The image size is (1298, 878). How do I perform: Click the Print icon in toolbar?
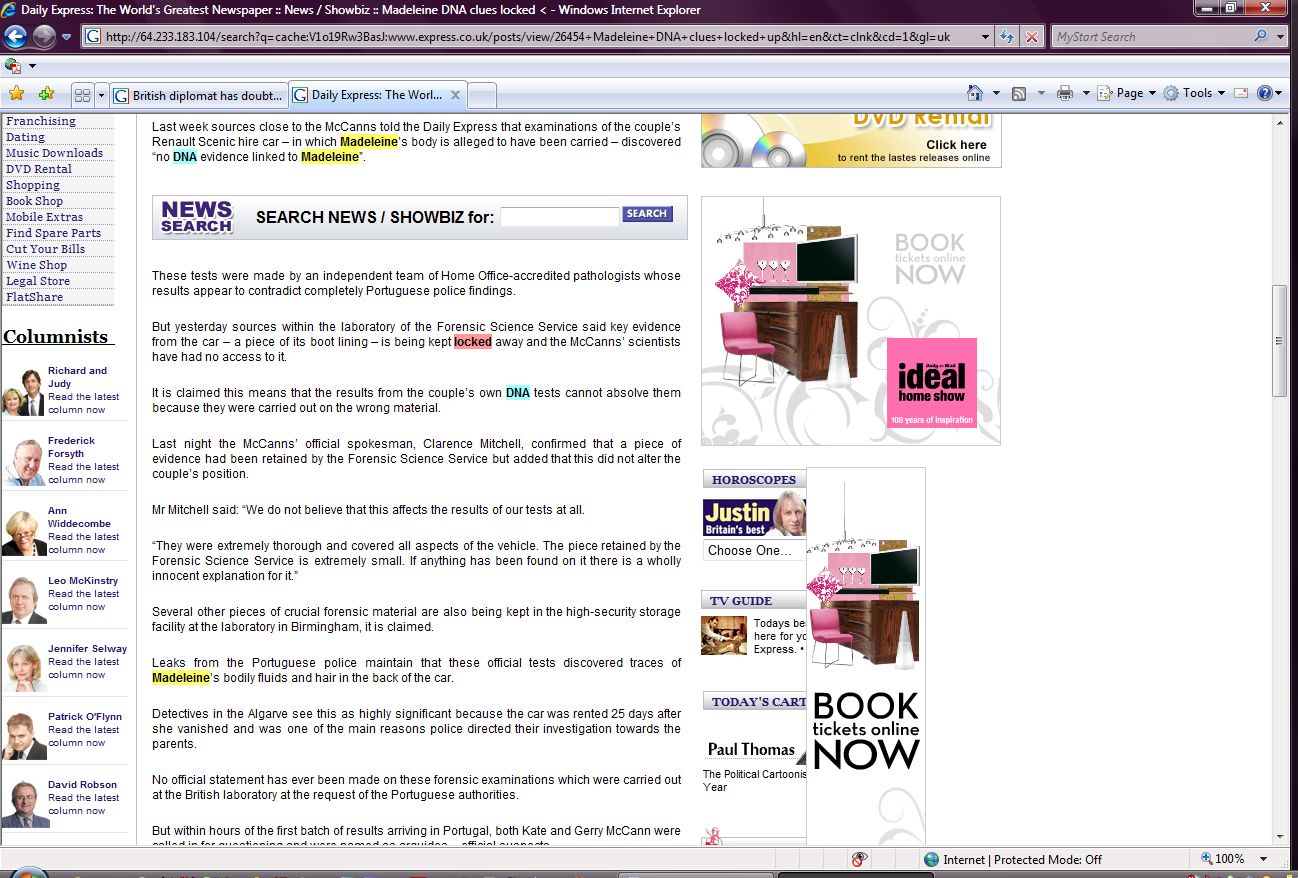click(x=1065, y=93)
